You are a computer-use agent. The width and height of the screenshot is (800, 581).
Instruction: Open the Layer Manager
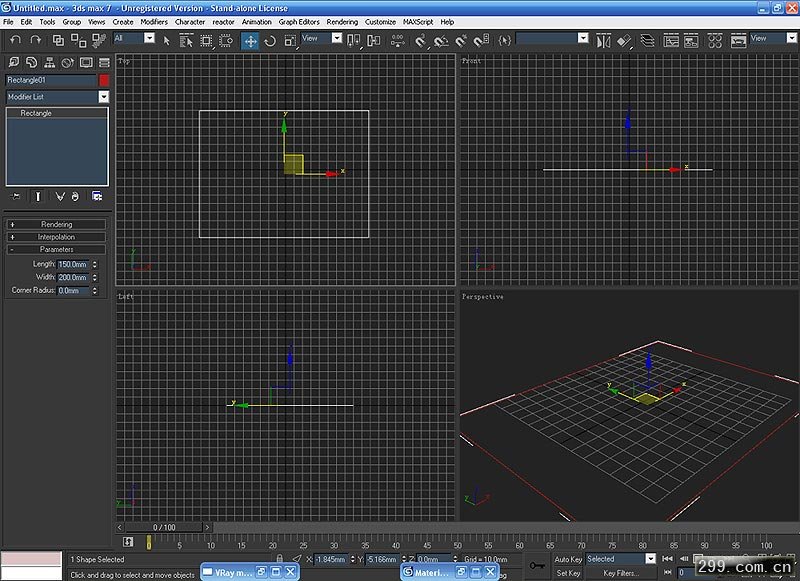[x=647, y=41]
